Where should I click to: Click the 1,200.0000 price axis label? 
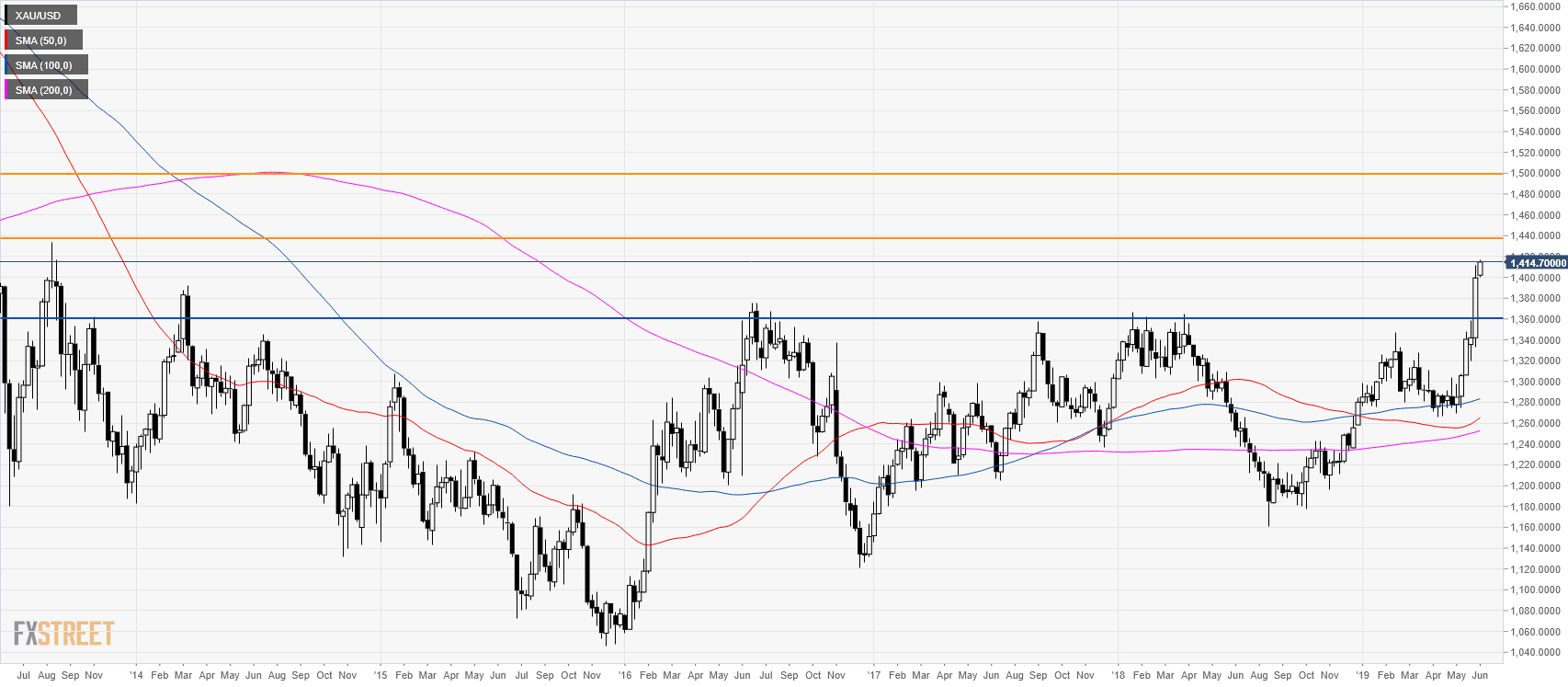pos(1535,486)
